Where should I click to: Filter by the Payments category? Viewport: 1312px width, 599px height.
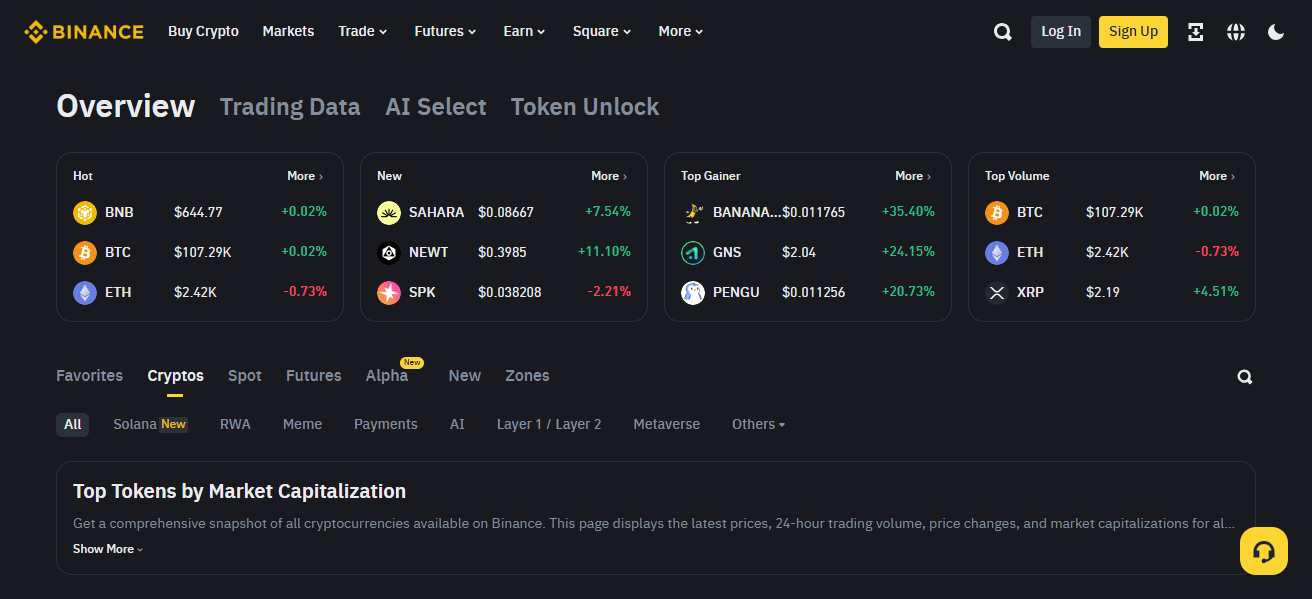point(386,424)
